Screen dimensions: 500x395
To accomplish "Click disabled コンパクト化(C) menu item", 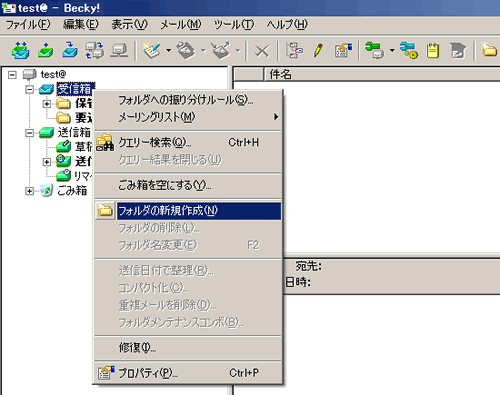I will pos(188,288).
